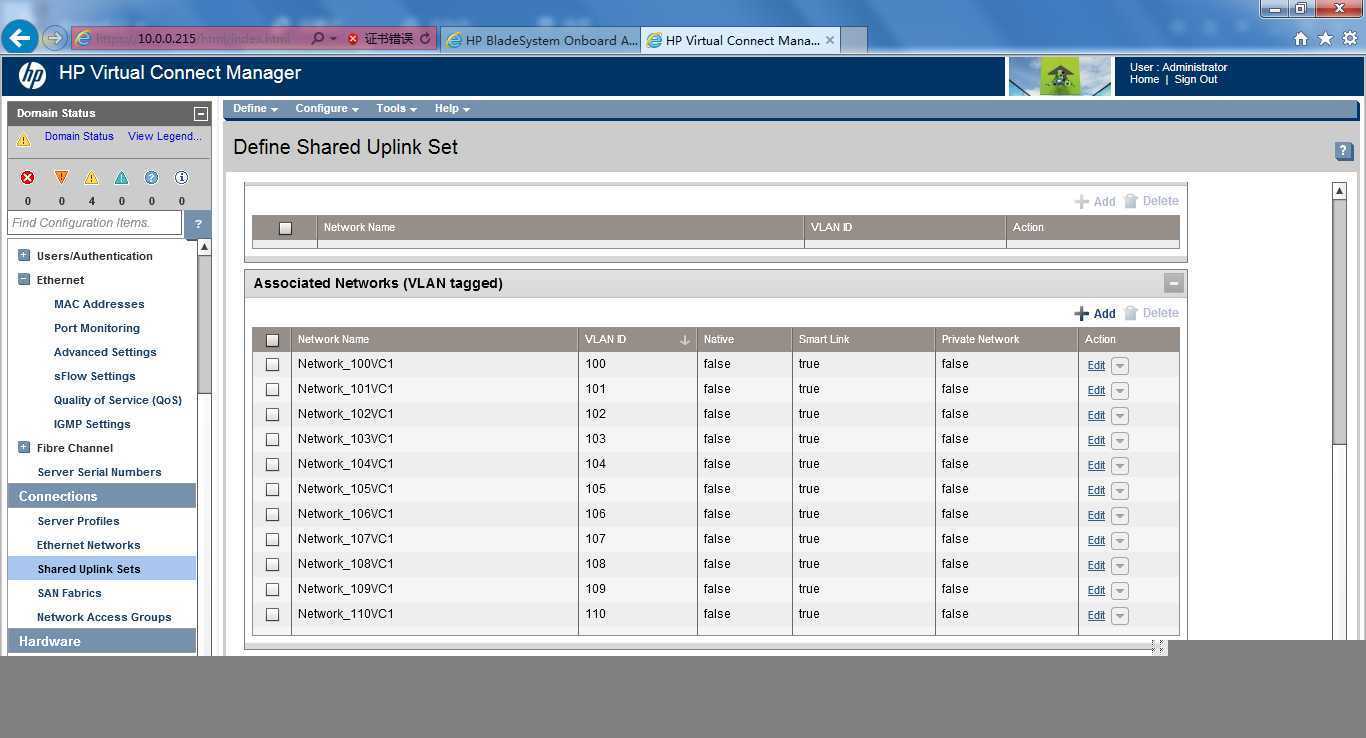
Task: Open browser favorites star icon
Action: [x=1325, y=39]
